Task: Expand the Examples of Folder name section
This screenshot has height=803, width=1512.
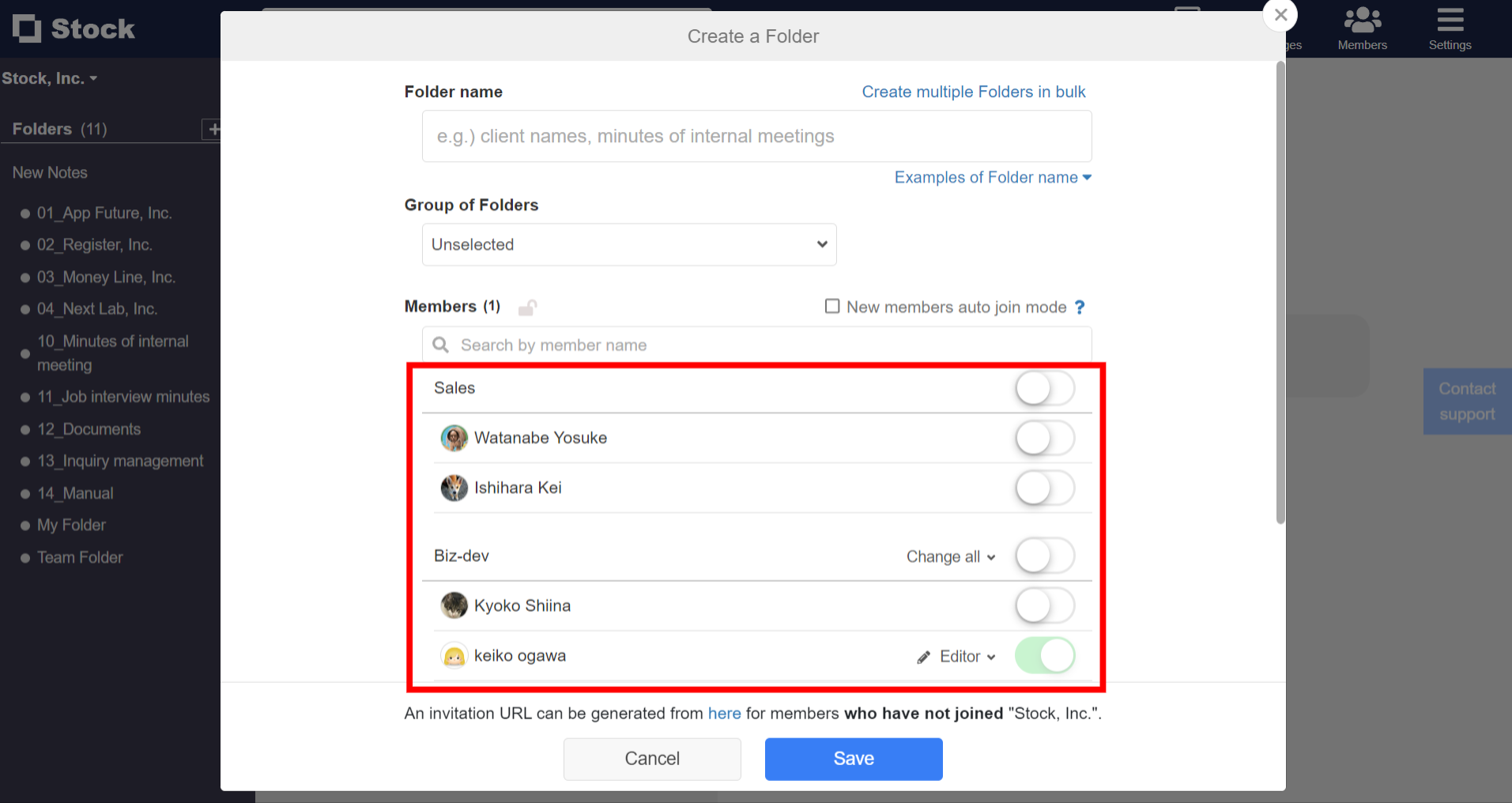Action: (991, 177)
